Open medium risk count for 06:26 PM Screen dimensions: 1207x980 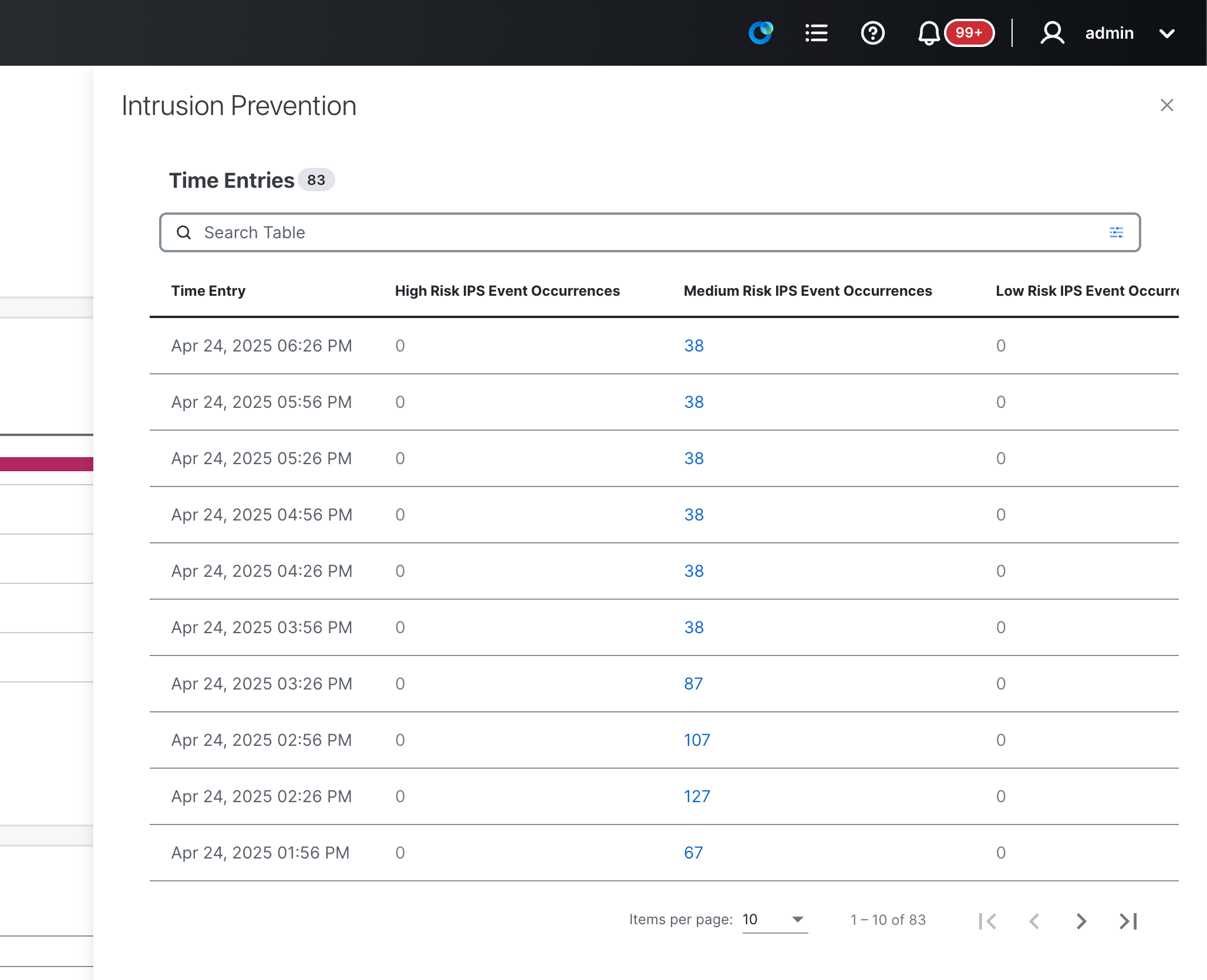[694, 346]
